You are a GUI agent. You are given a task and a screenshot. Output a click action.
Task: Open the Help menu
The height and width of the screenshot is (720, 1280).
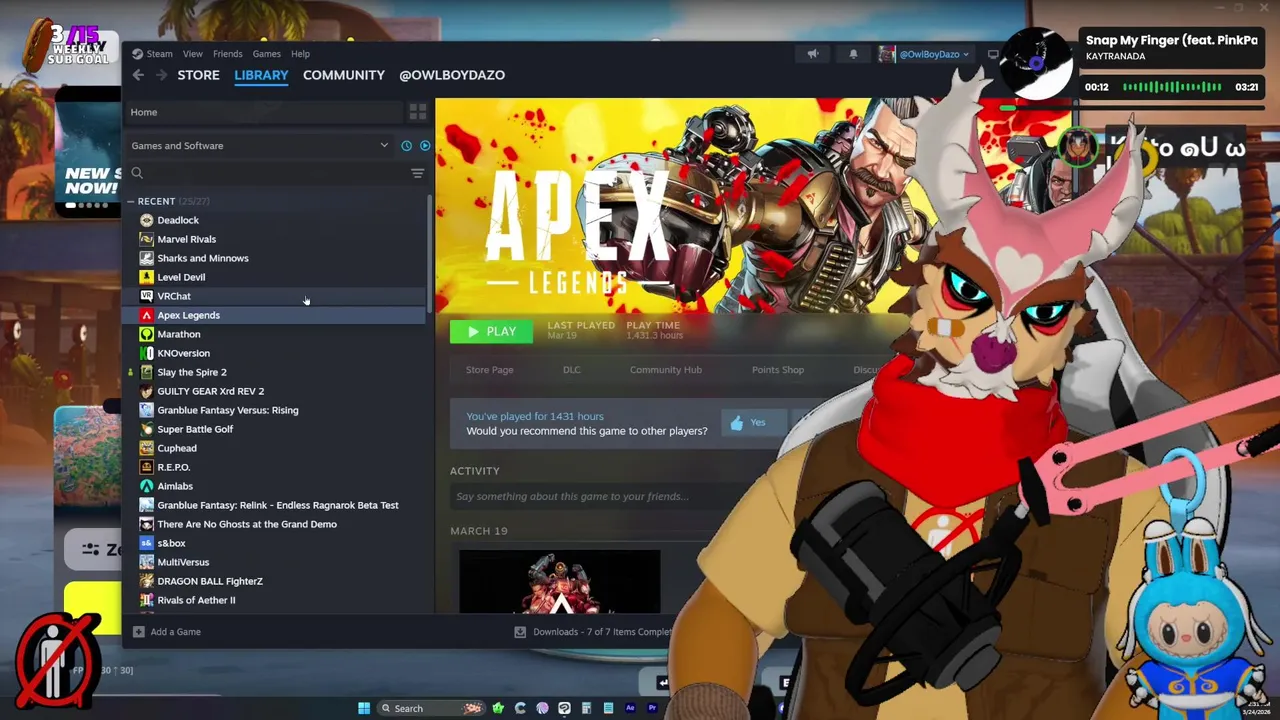pos(300,54)
